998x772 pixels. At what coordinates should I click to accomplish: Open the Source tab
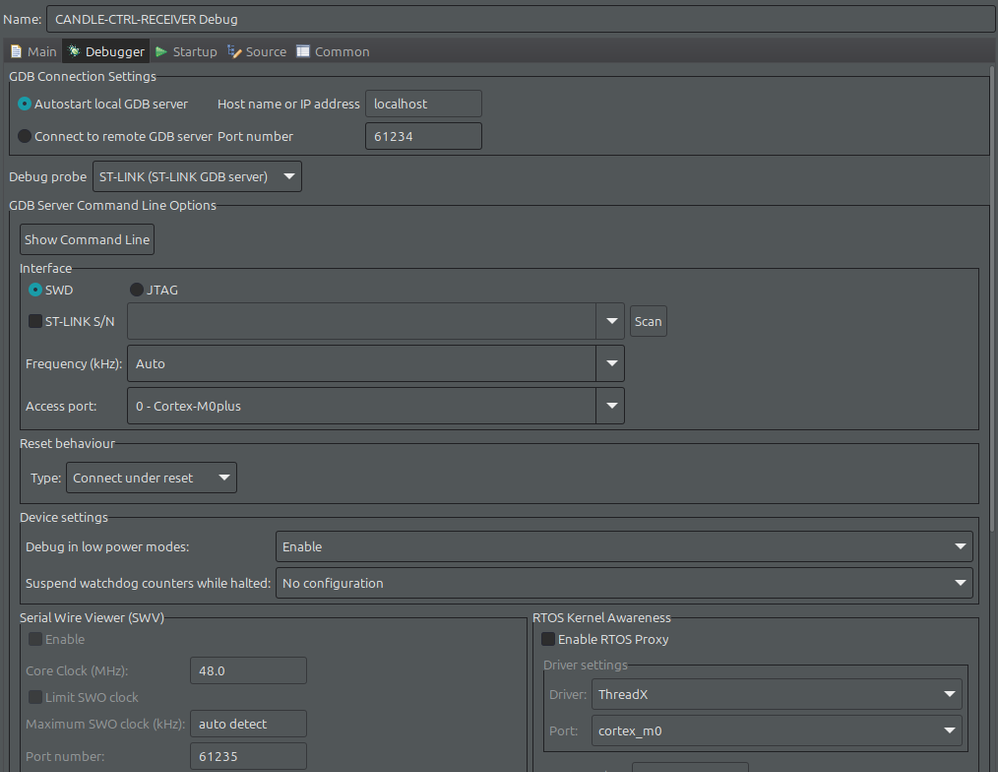[x=257, y=52]
